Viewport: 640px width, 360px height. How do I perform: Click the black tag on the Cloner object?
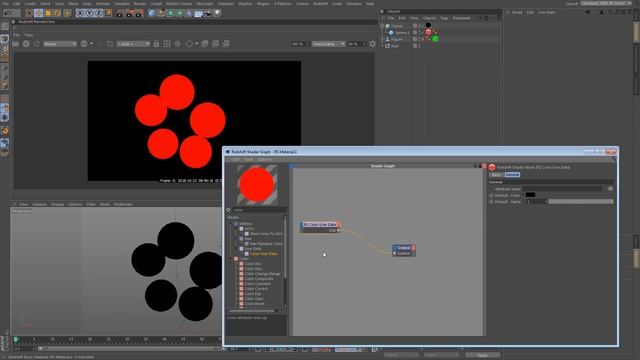[428, 25]
